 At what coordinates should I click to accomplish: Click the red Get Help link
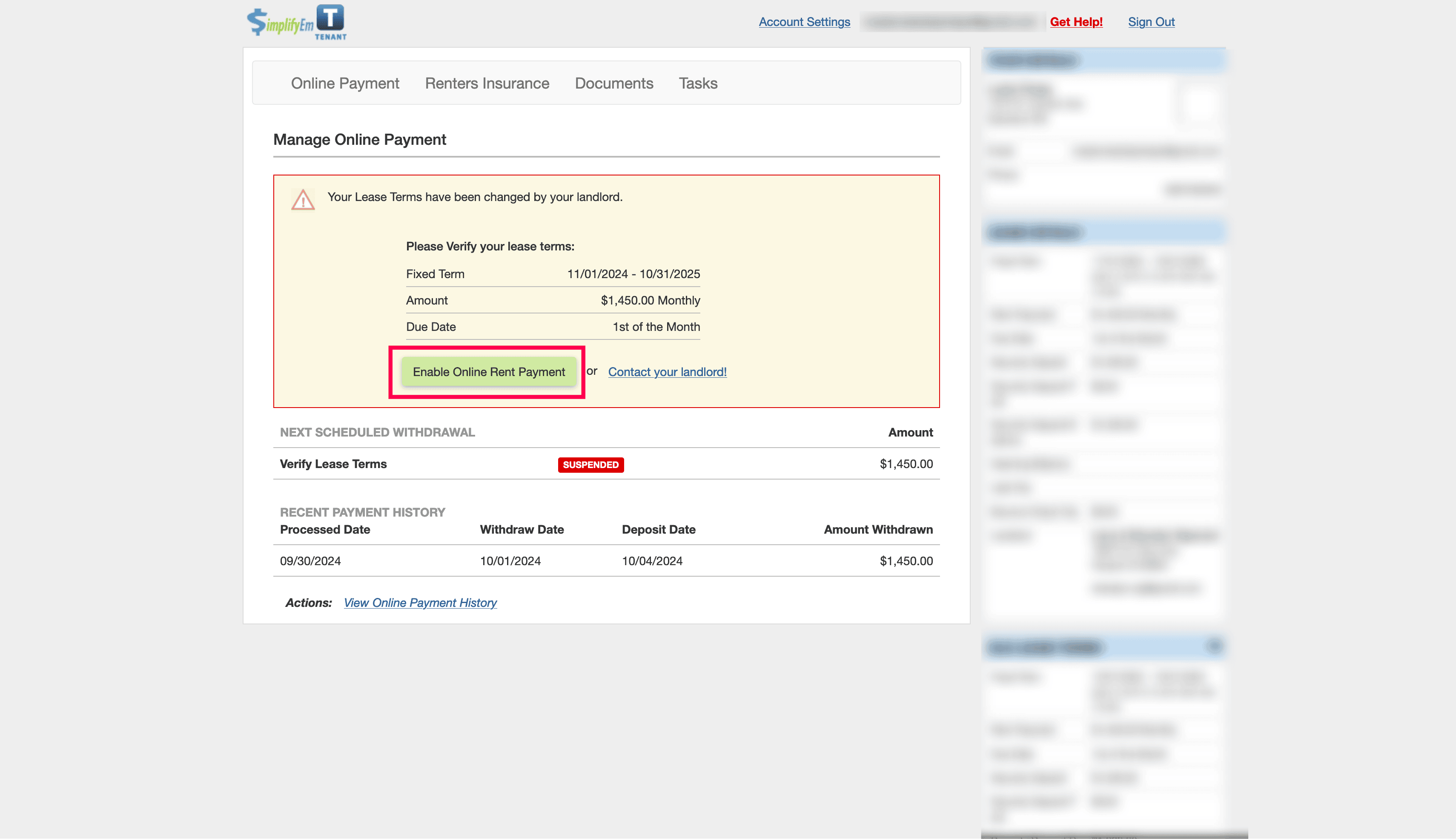click(1076, 22)
